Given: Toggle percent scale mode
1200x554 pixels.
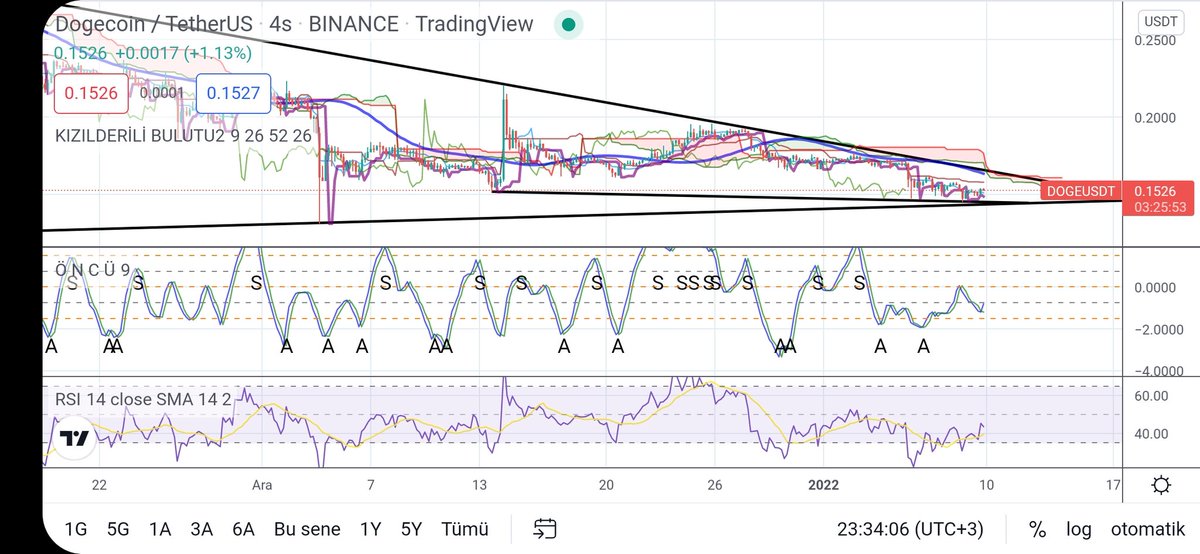Looking at the screenshot, I should (x=1037, y=529).
